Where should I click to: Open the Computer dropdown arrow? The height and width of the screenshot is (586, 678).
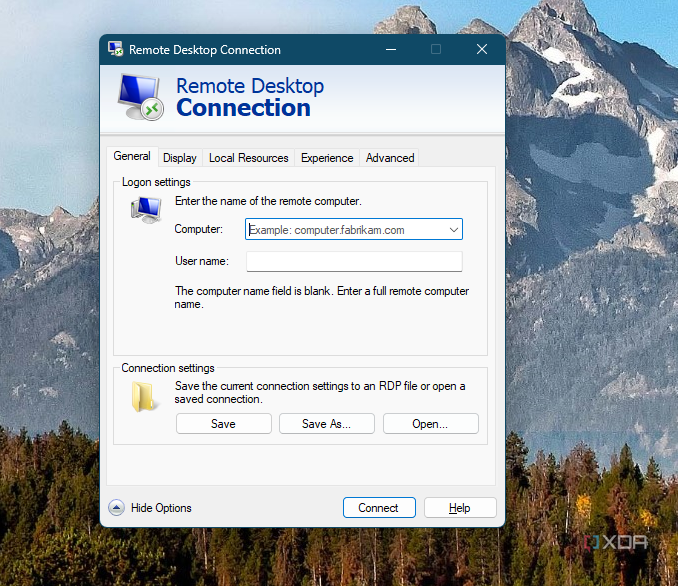tap(454, 230)
